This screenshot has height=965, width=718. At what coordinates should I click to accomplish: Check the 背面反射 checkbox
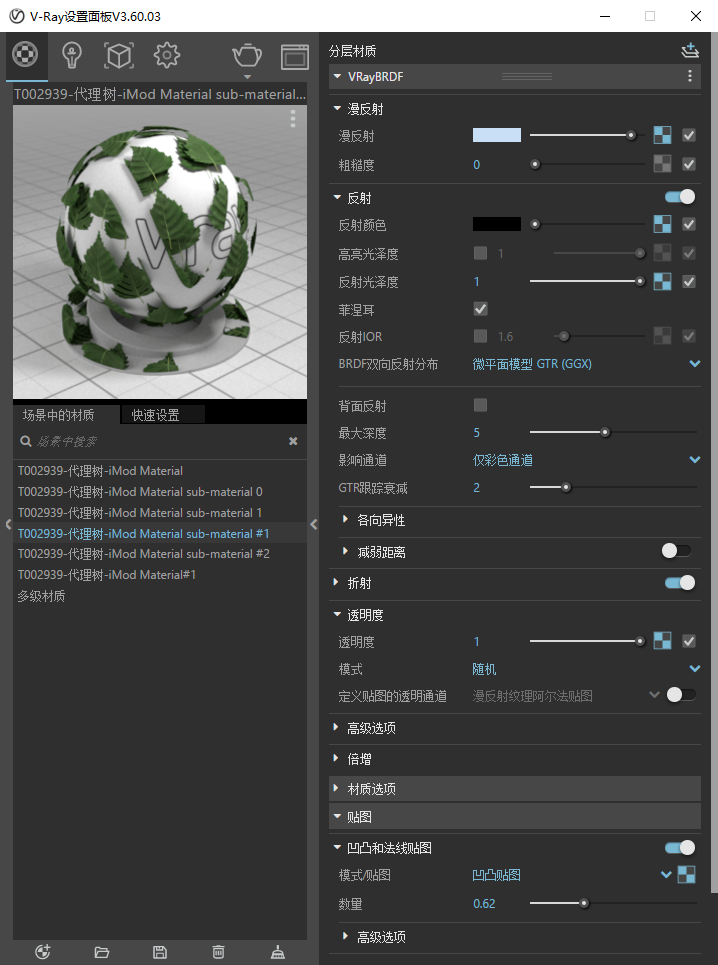pos(481,405)
